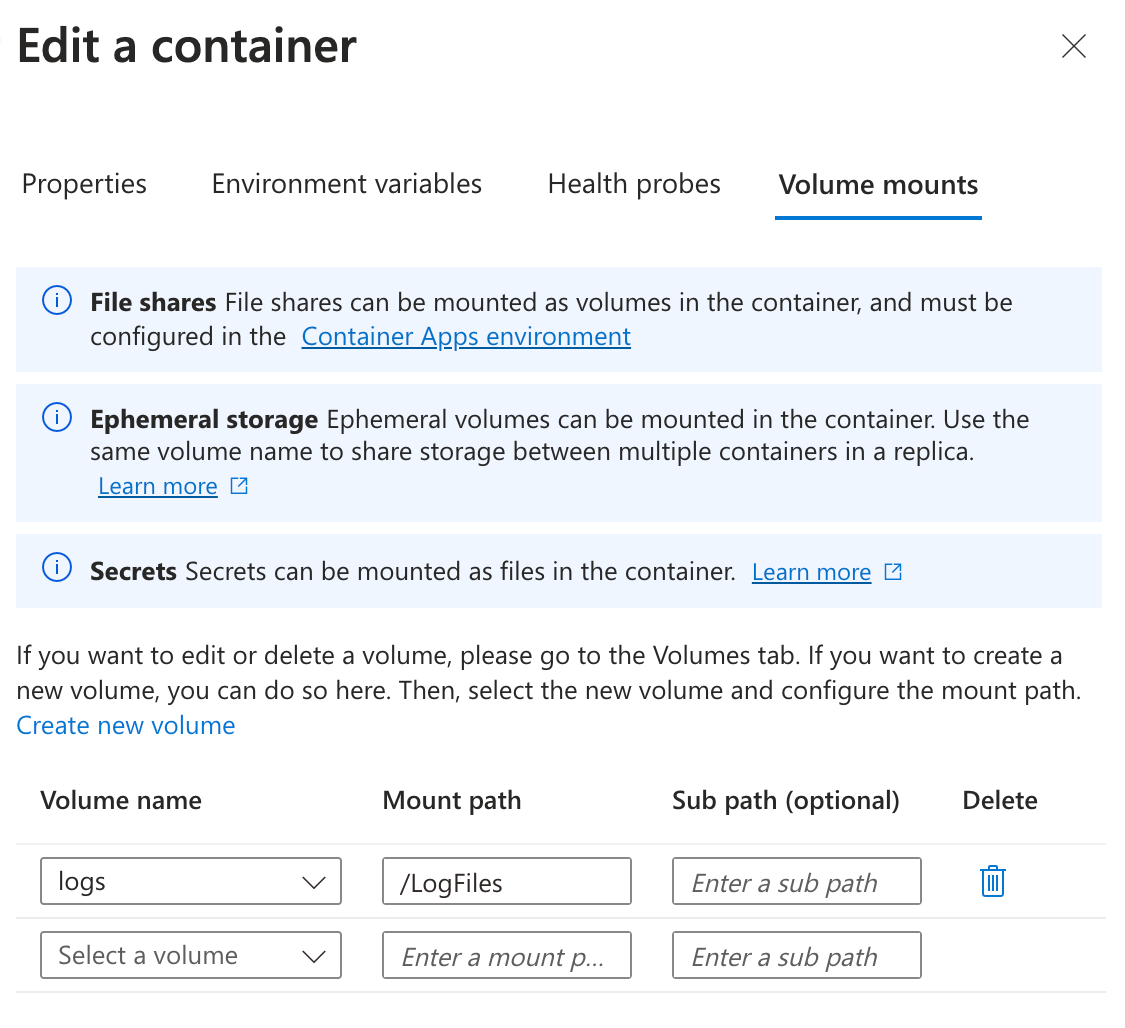Click the first row sub path field
Screen dimensions: 1125x1028
click(796, 881)
